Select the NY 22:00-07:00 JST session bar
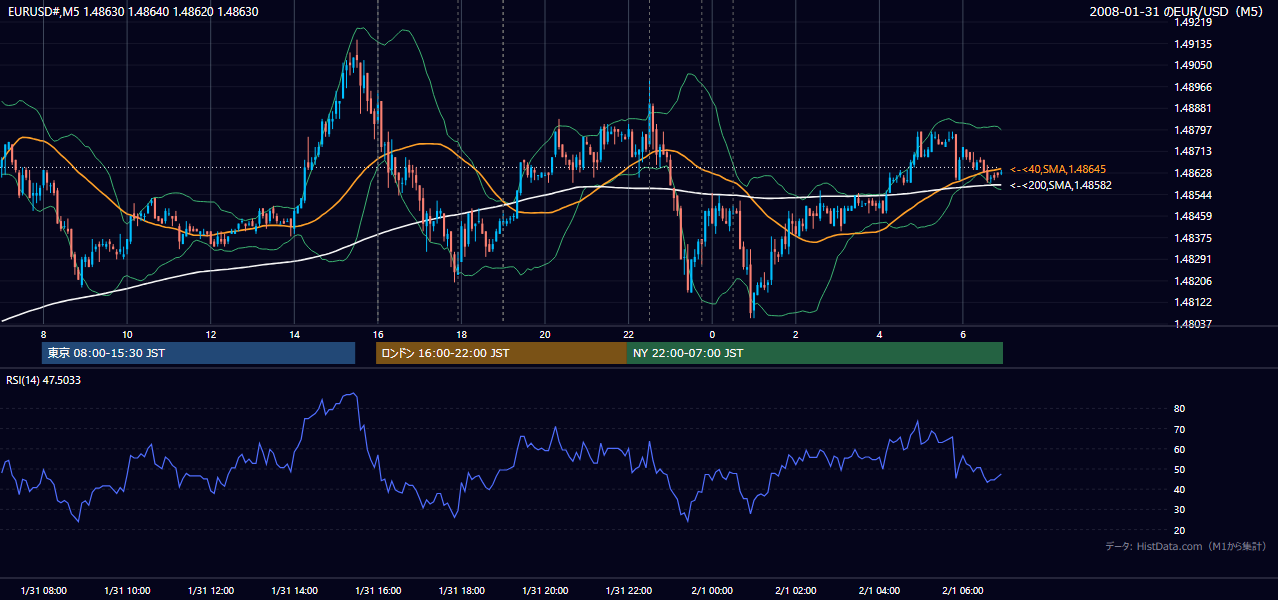The height and width of the screenshot is (600, 1278). [x=815, y=353]
